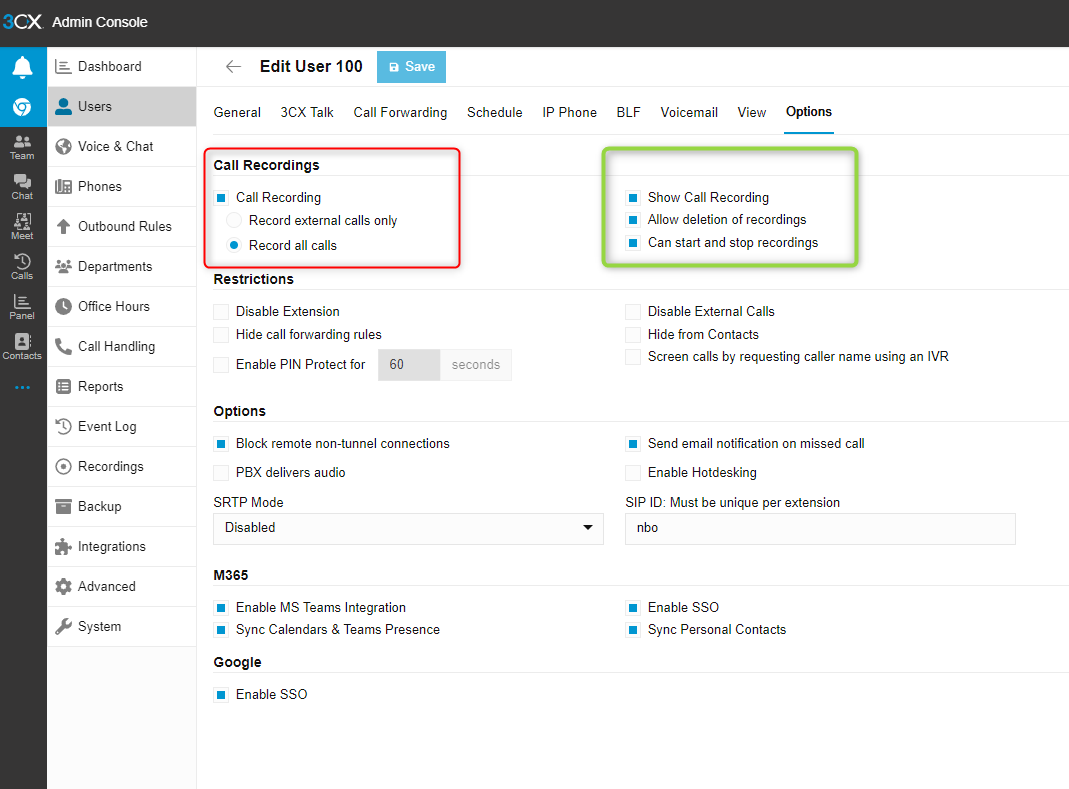Go back using the left arrow

233,66
